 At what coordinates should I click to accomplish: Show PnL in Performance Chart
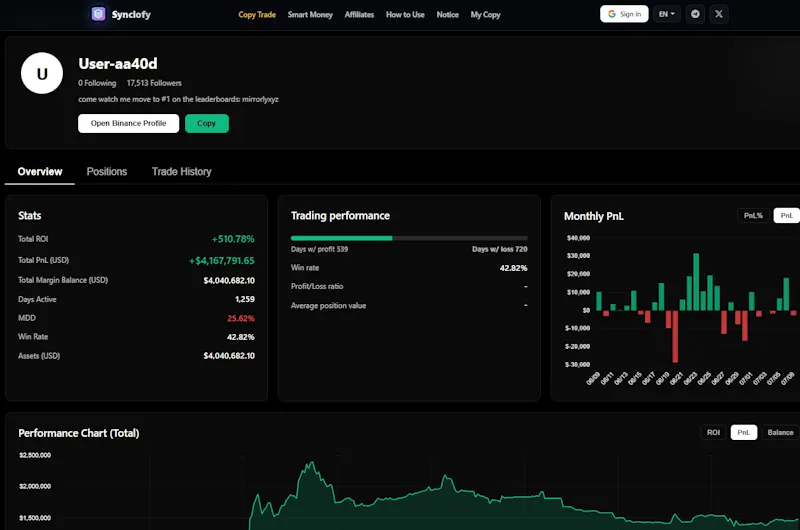(x=743, y=433)
